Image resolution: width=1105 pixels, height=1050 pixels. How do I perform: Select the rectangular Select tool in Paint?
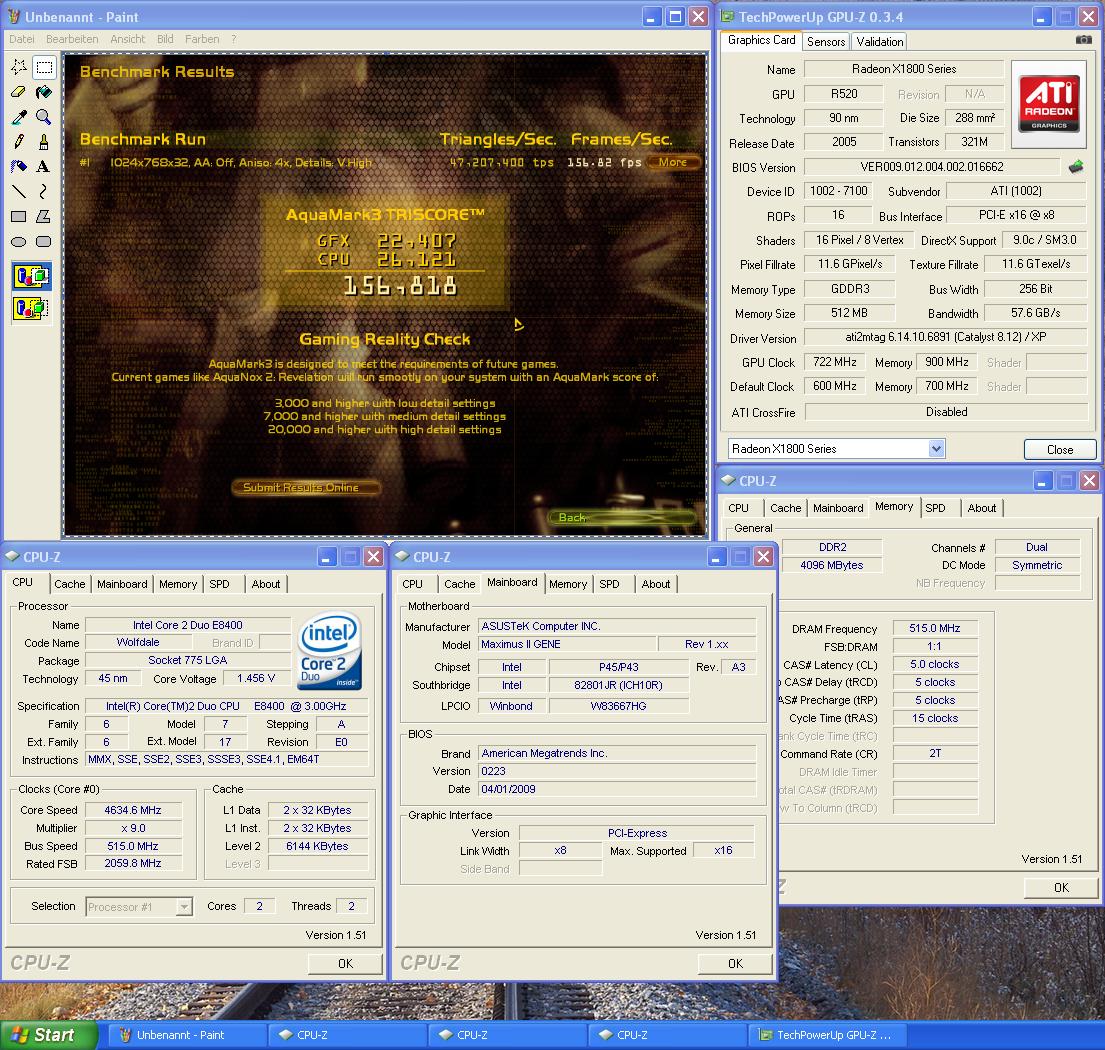point(44,67)
